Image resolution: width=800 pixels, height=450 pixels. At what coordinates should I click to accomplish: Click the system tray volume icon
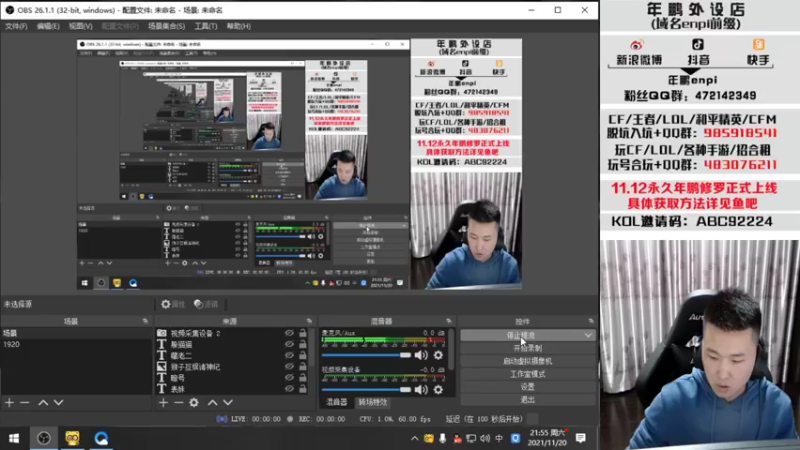click(x=485, y=438)
